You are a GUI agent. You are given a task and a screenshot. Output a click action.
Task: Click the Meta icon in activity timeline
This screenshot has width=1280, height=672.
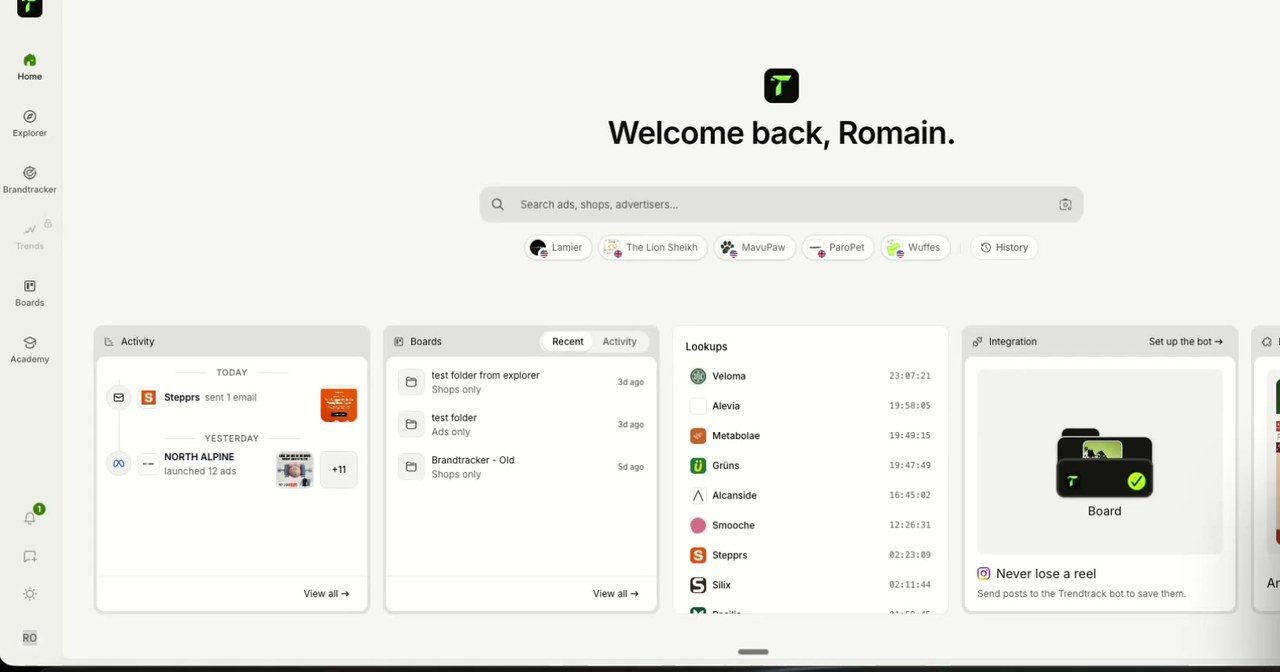[x=118, y=463]
